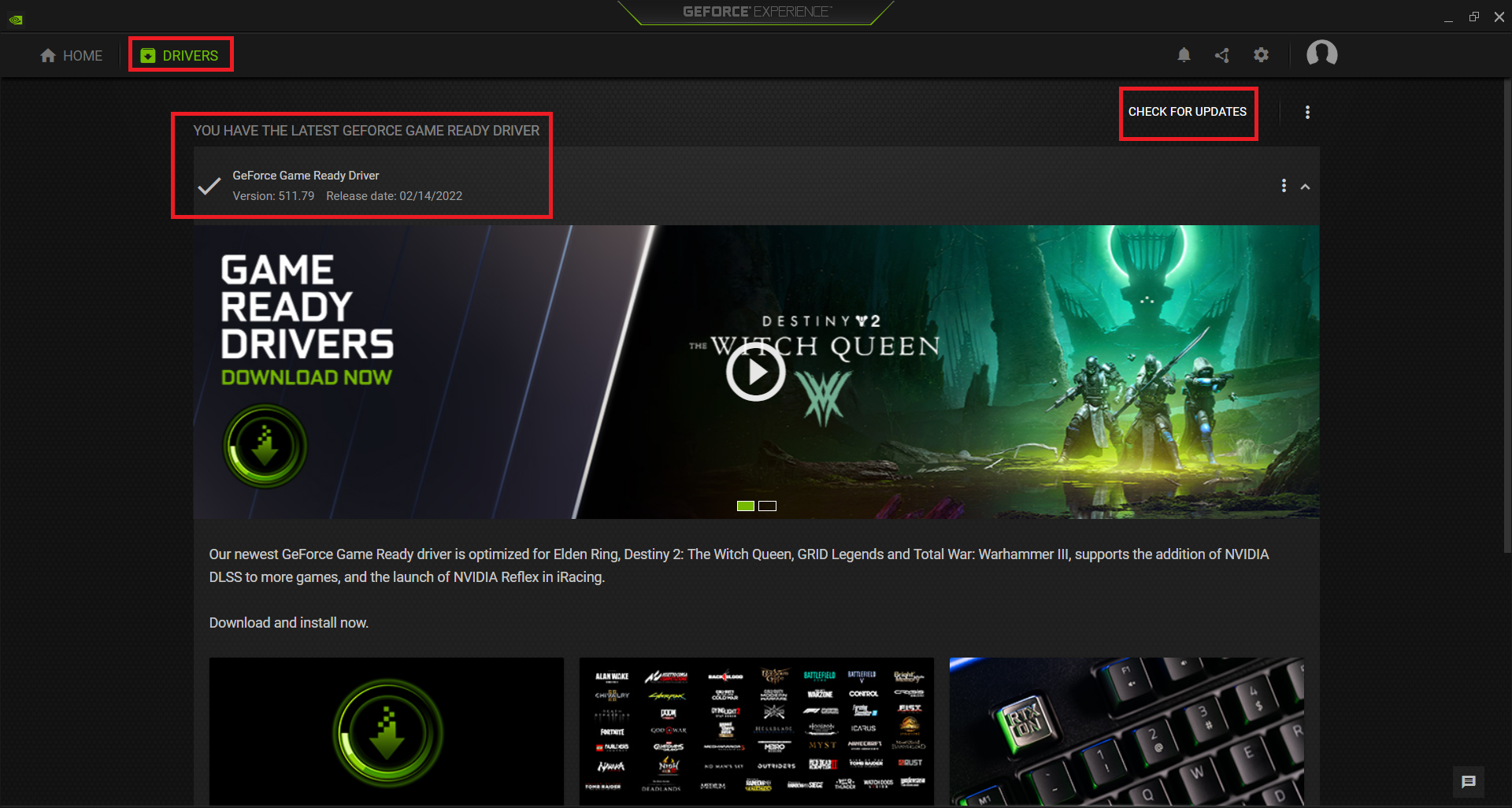This screenshot has height=808, width=1512.
Task: Click the share icon
Action: click(x=1222, y=55)
